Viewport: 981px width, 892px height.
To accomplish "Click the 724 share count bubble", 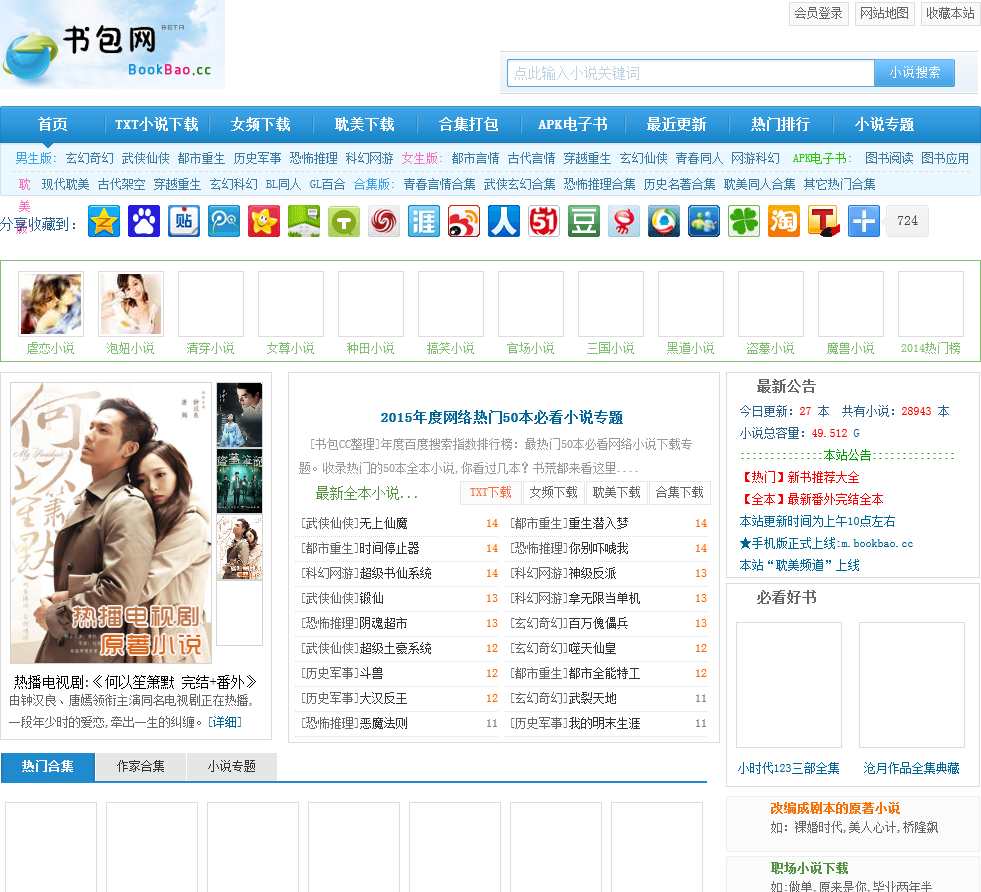I will pos(907,221).
